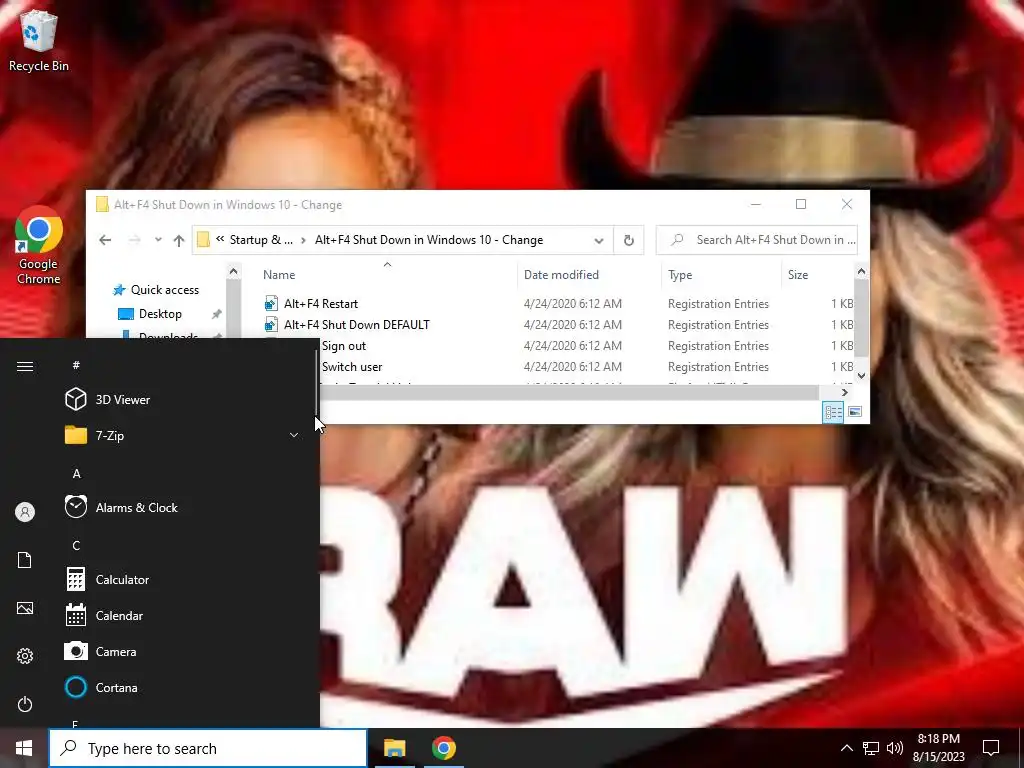Open the 7-Zip folder in Start
Image resolution: width=1024 pixels, height=768 pixels.
point(183,436)
